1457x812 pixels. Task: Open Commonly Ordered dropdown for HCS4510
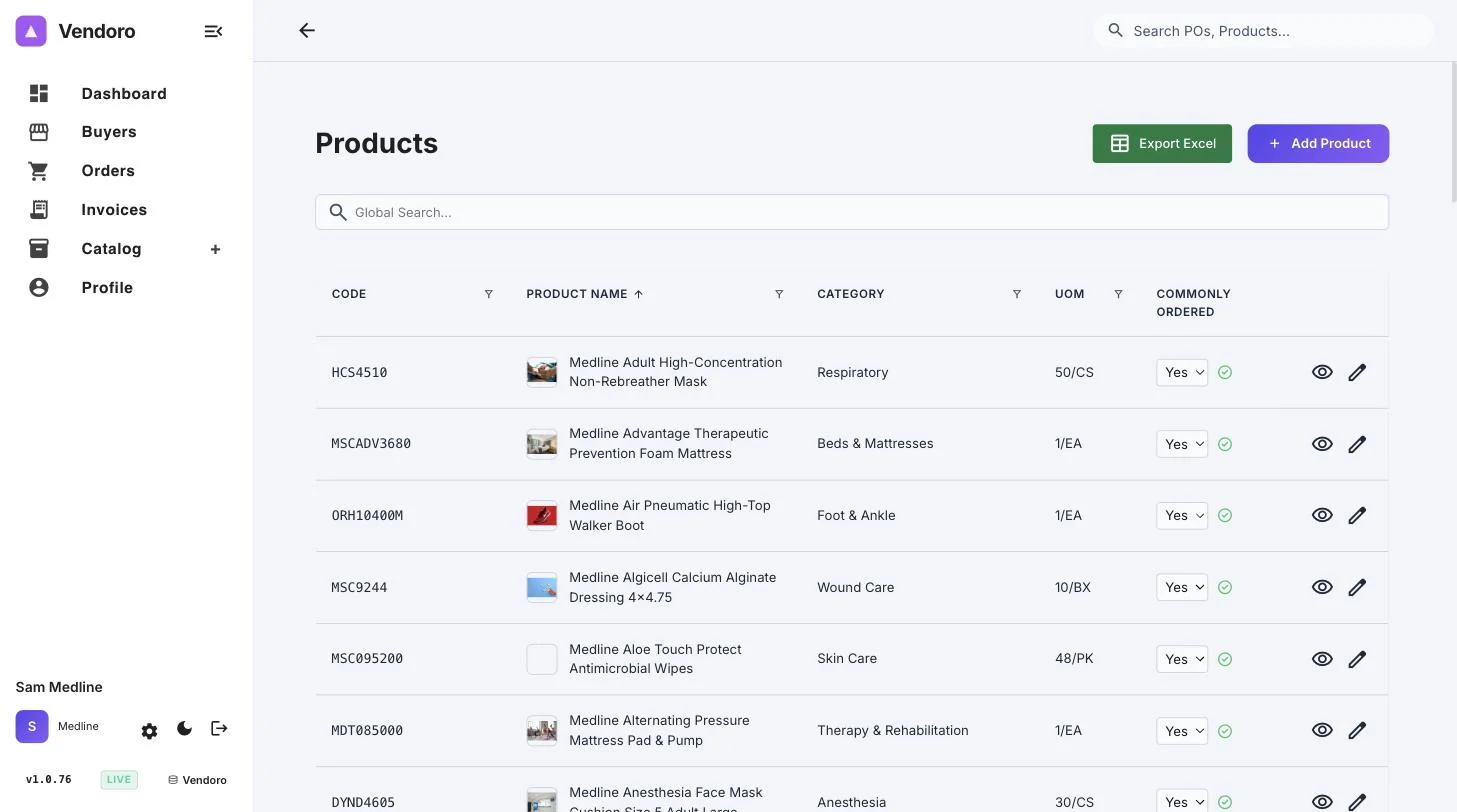click(x=1182, y=372)
